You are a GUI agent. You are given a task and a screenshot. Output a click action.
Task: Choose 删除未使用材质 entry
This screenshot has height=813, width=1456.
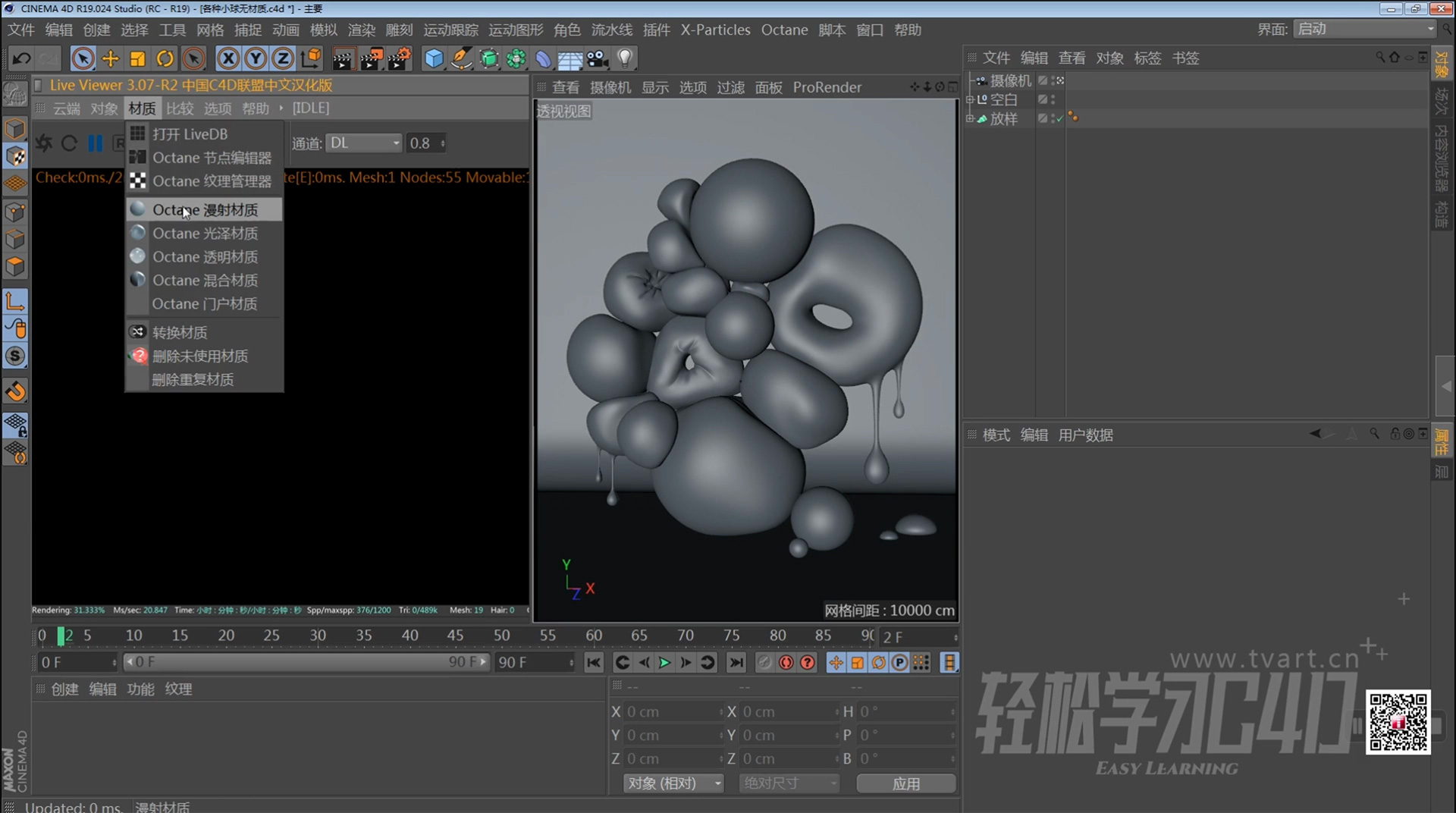[205, 356]
